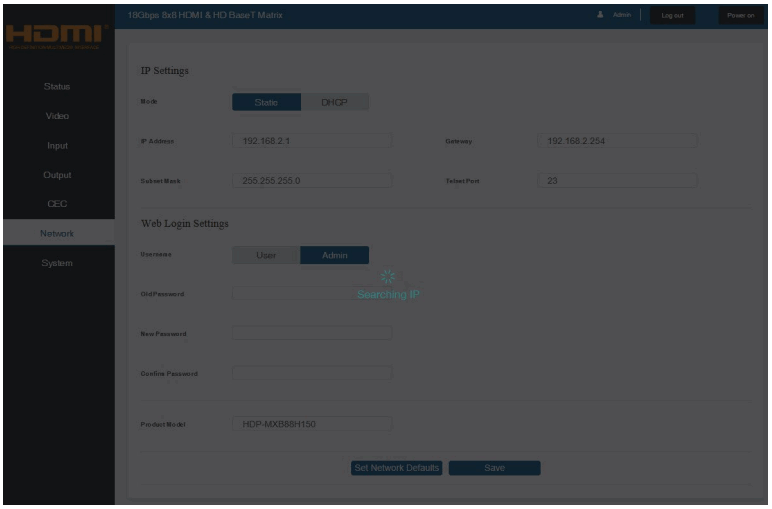
Task: Open the Status page
Action: coord(57,87)
